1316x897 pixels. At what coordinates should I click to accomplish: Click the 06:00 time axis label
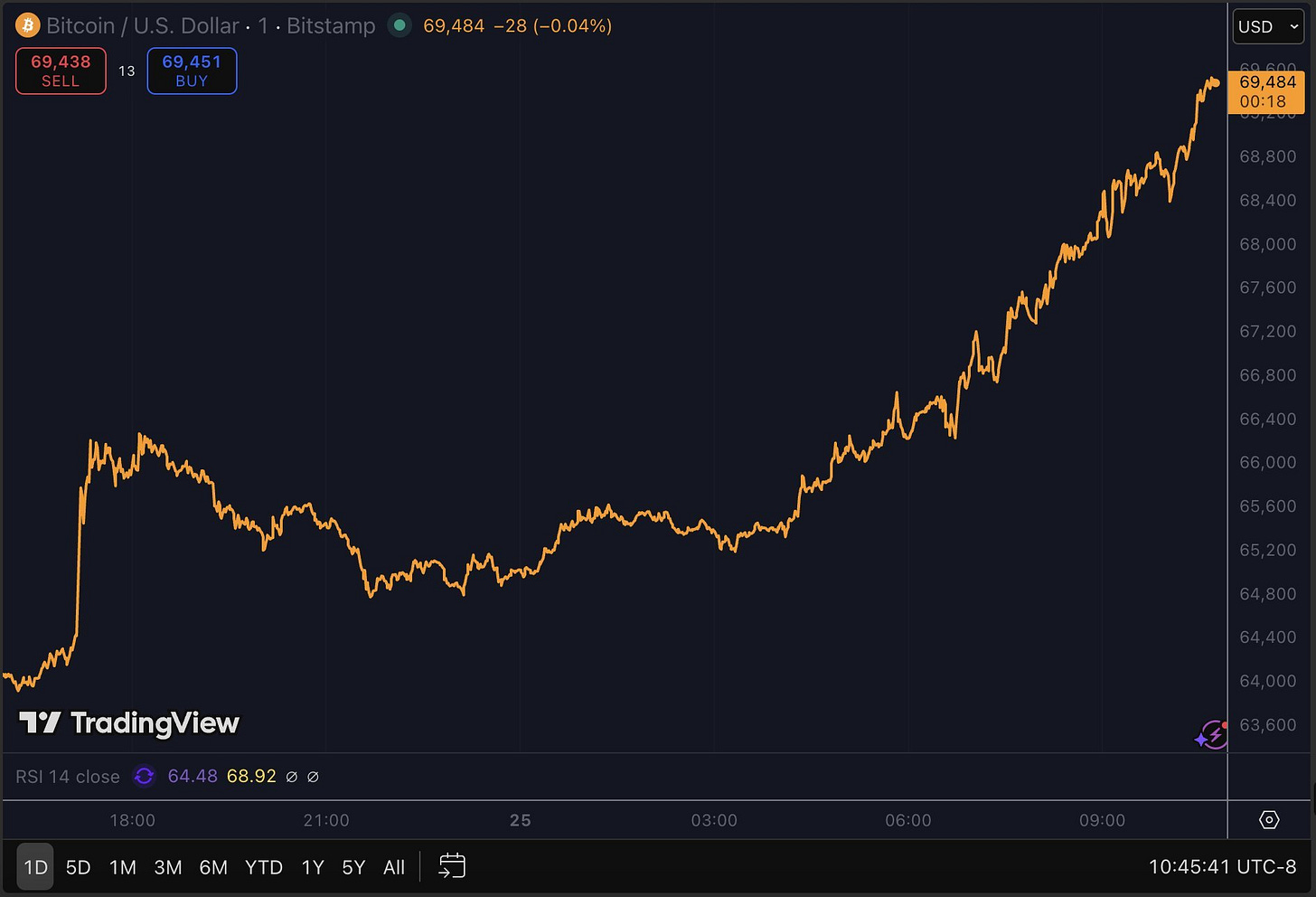pyautogui.click(x=908, y=820)
